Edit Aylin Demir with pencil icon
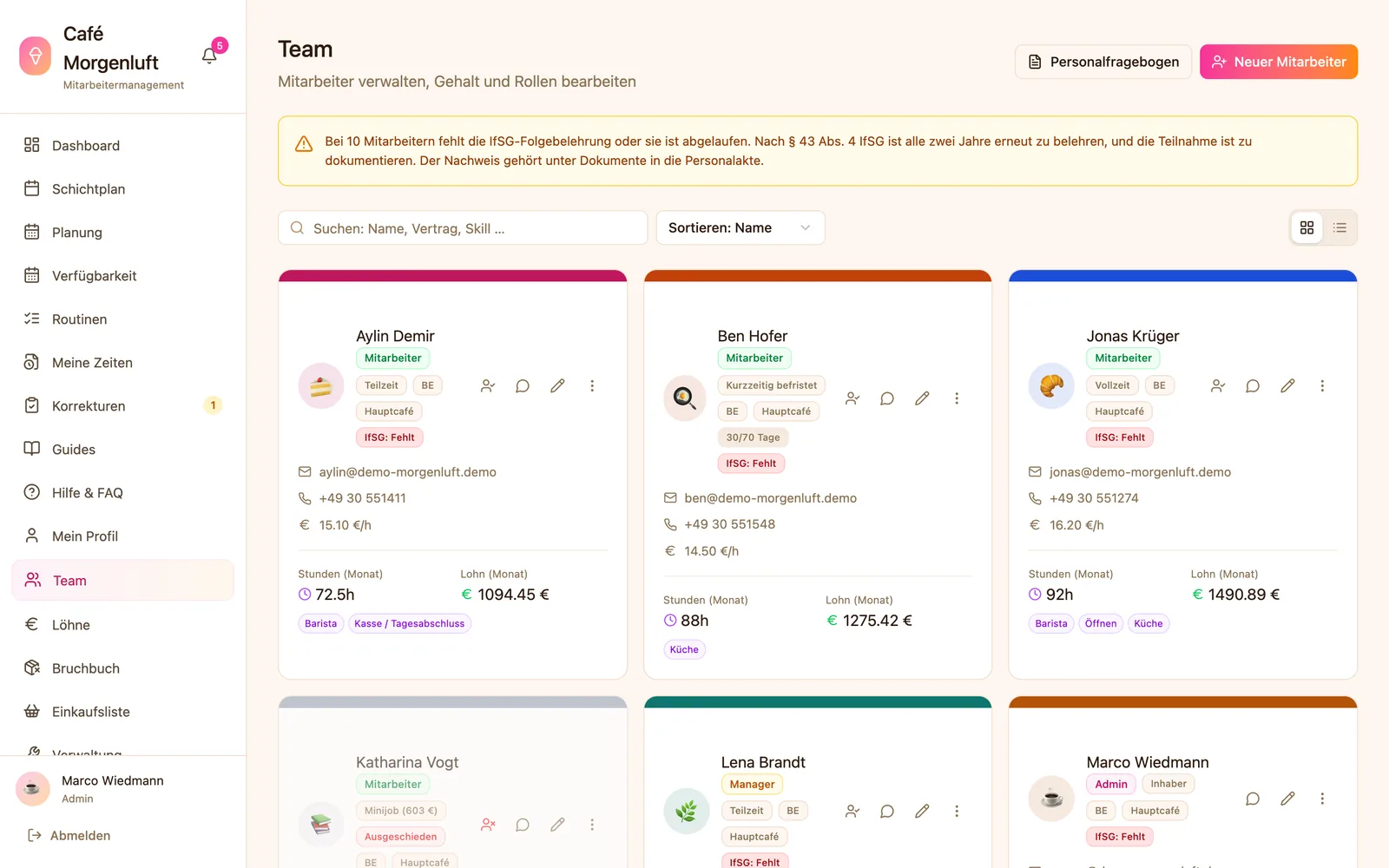This screenshot has width=1389, height=868. pos(557,385)
